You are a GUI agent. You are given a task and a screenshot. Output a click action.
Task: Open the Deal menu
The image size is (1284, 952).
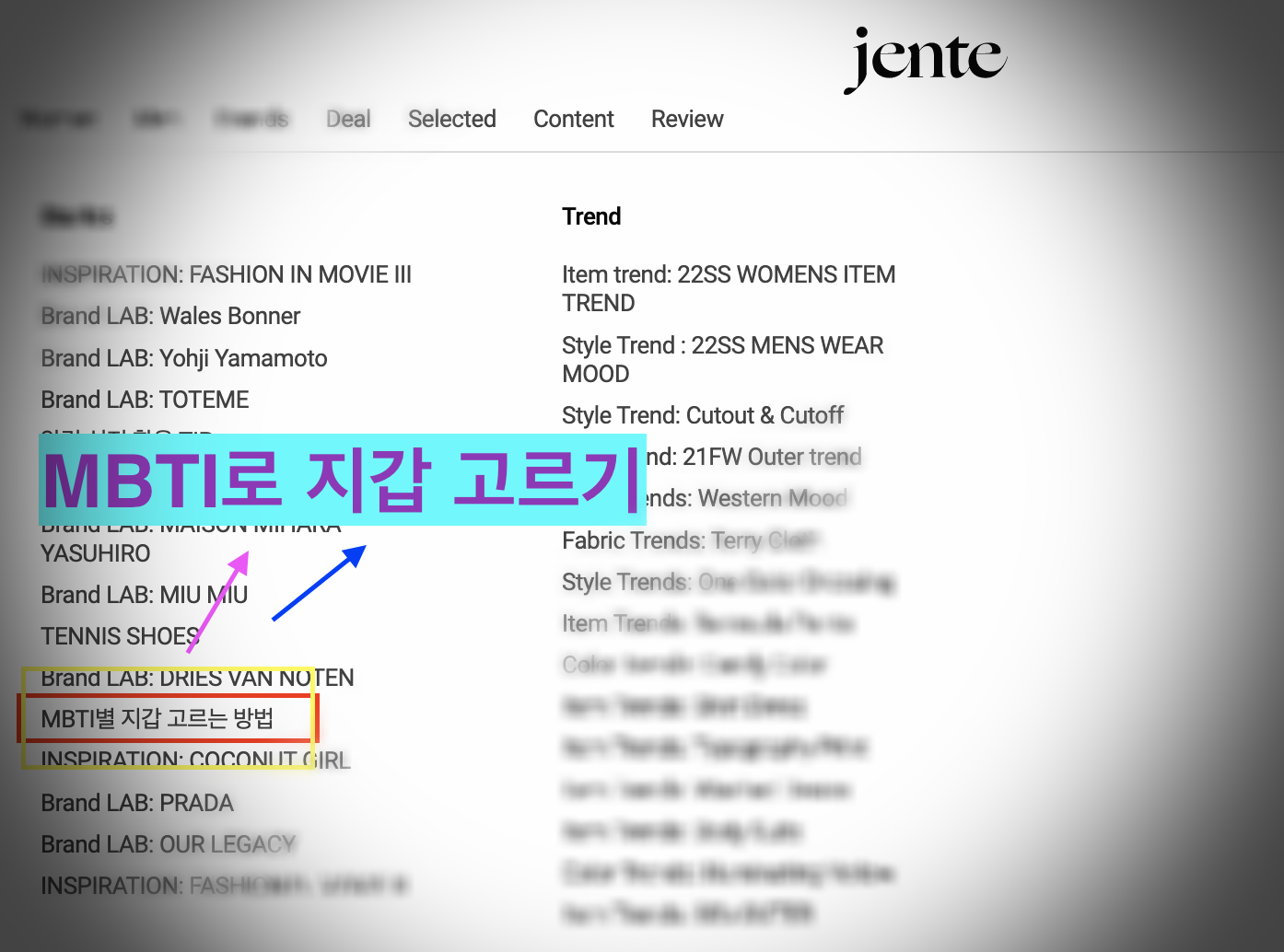[348, 119]
